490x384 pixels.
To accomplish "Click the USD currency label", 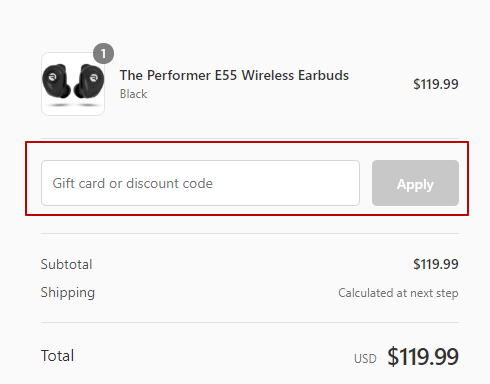I will [365, 359].
